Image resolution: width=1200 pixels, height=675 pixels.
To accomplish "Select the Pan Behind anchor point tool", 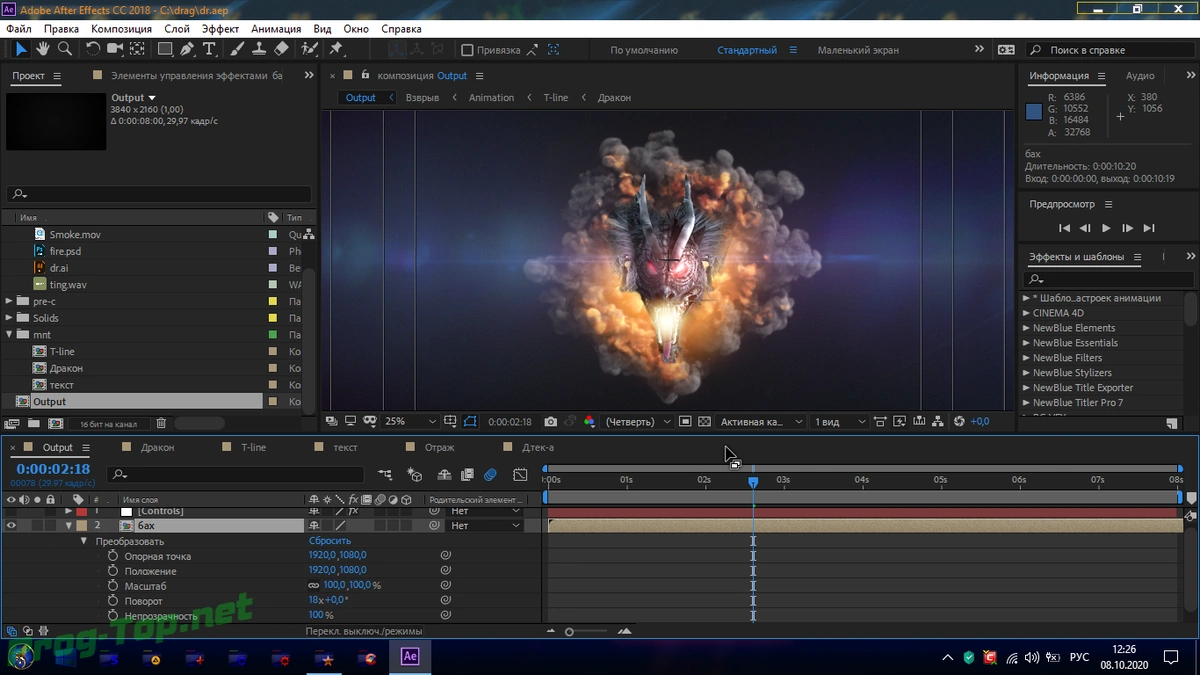I will (138, 49).
